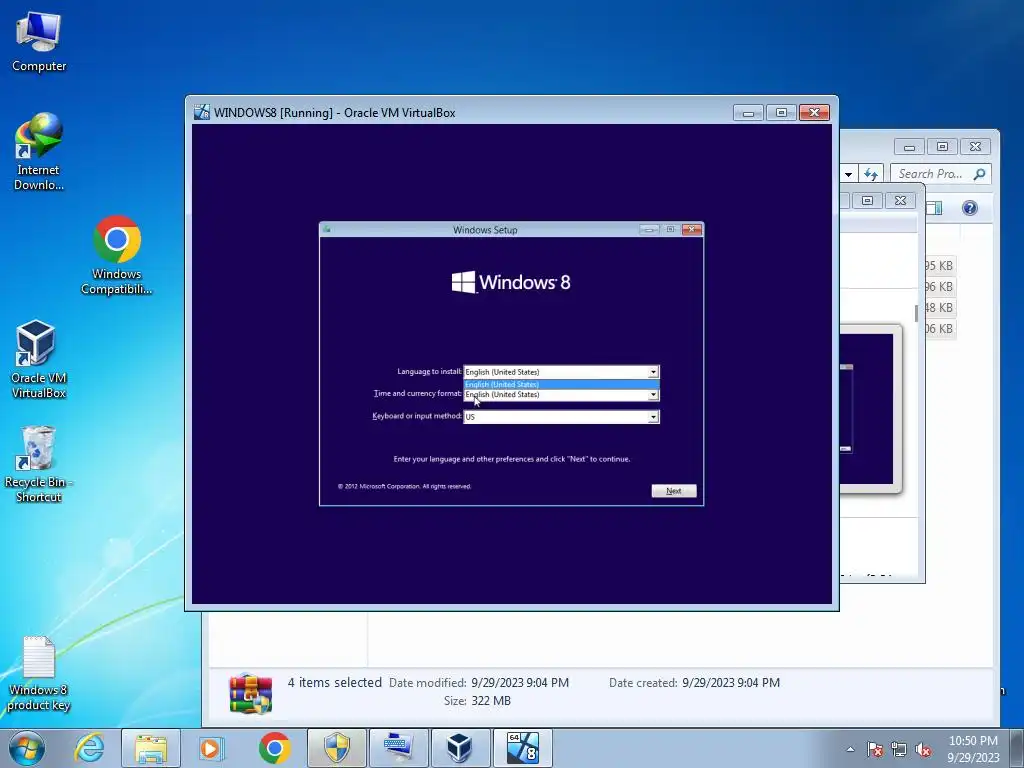Open Keyboard or input method dropdown
1024x768 pixels.
[x=562, y=417]
